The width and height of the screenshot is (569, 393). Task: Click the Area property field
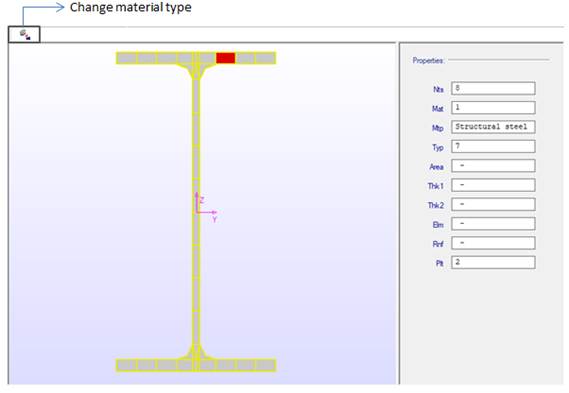493,165
